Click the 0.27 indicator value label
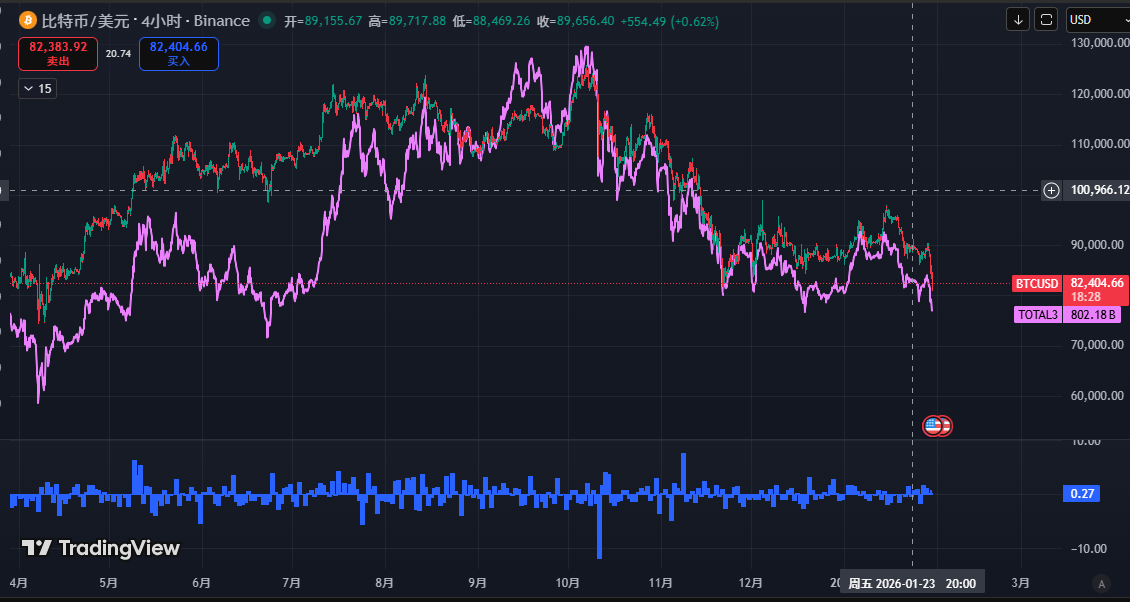1130x602 pixels. point(1081,493)
